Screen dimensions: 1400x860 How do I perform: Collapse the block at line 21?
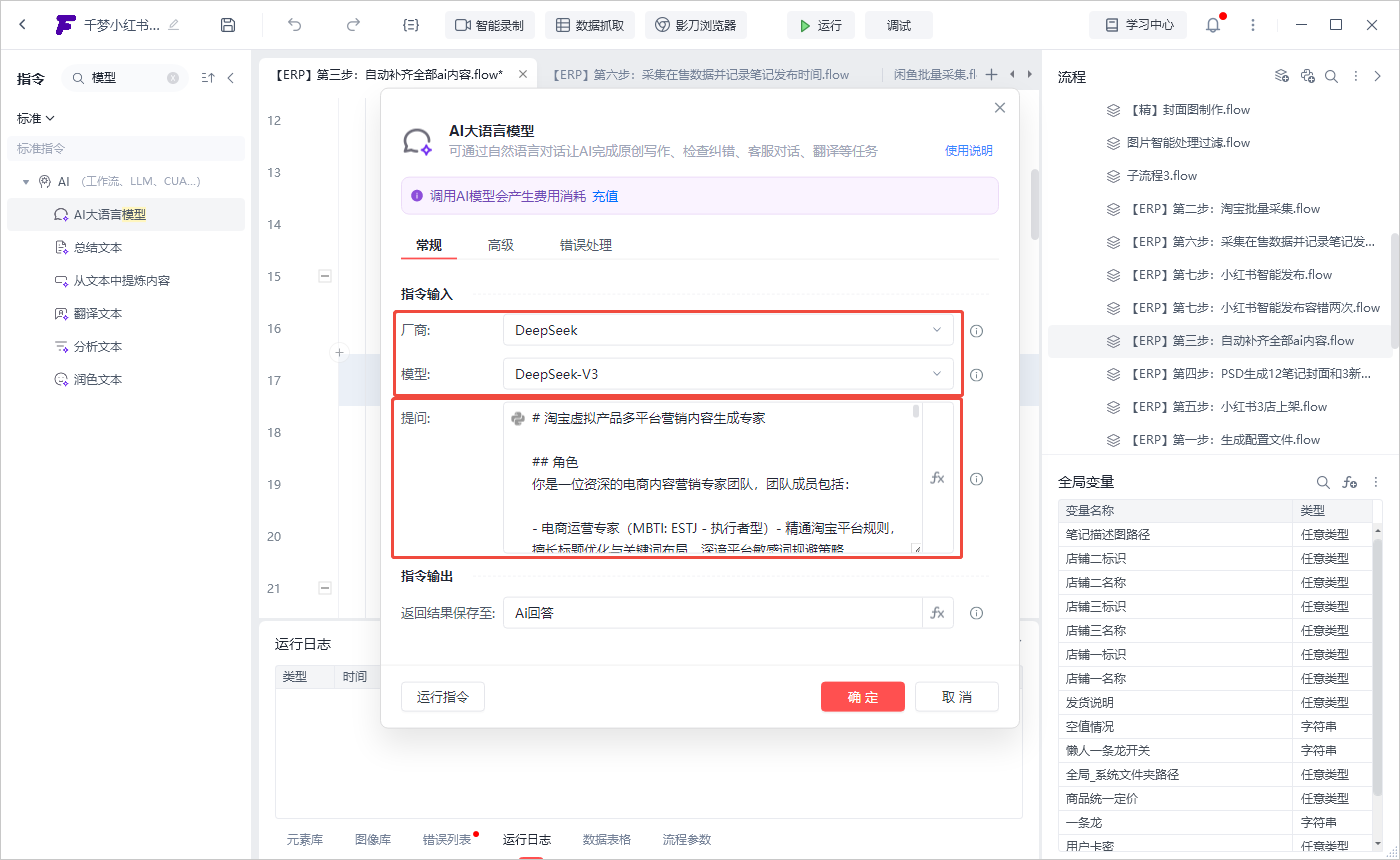(325, 588)
